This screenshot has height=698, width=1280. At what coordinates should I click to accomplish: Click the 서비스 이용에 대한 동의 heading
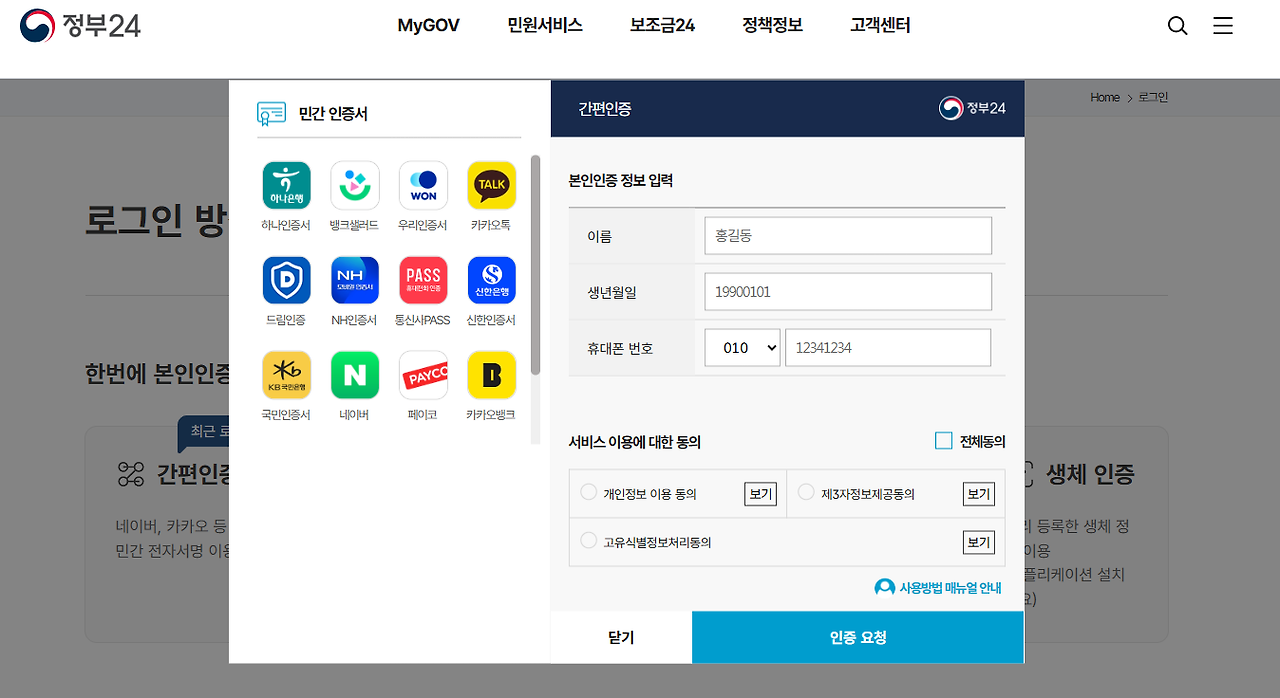click(x=635, y=441)
